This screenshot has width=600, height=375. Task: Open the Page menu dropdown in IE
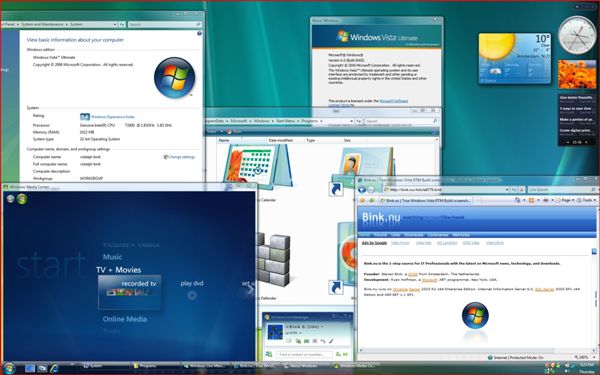point(566,200)
